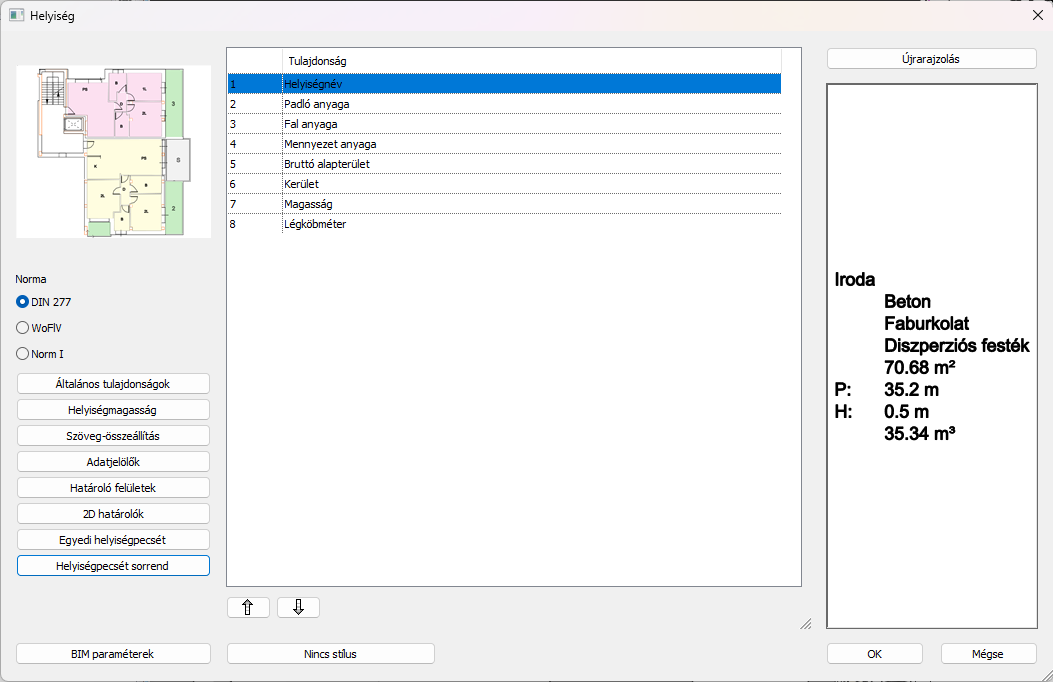This screenshot has height=682, width=1053.
Task: Choose the Norm I radio button
Action: (23, 353)
